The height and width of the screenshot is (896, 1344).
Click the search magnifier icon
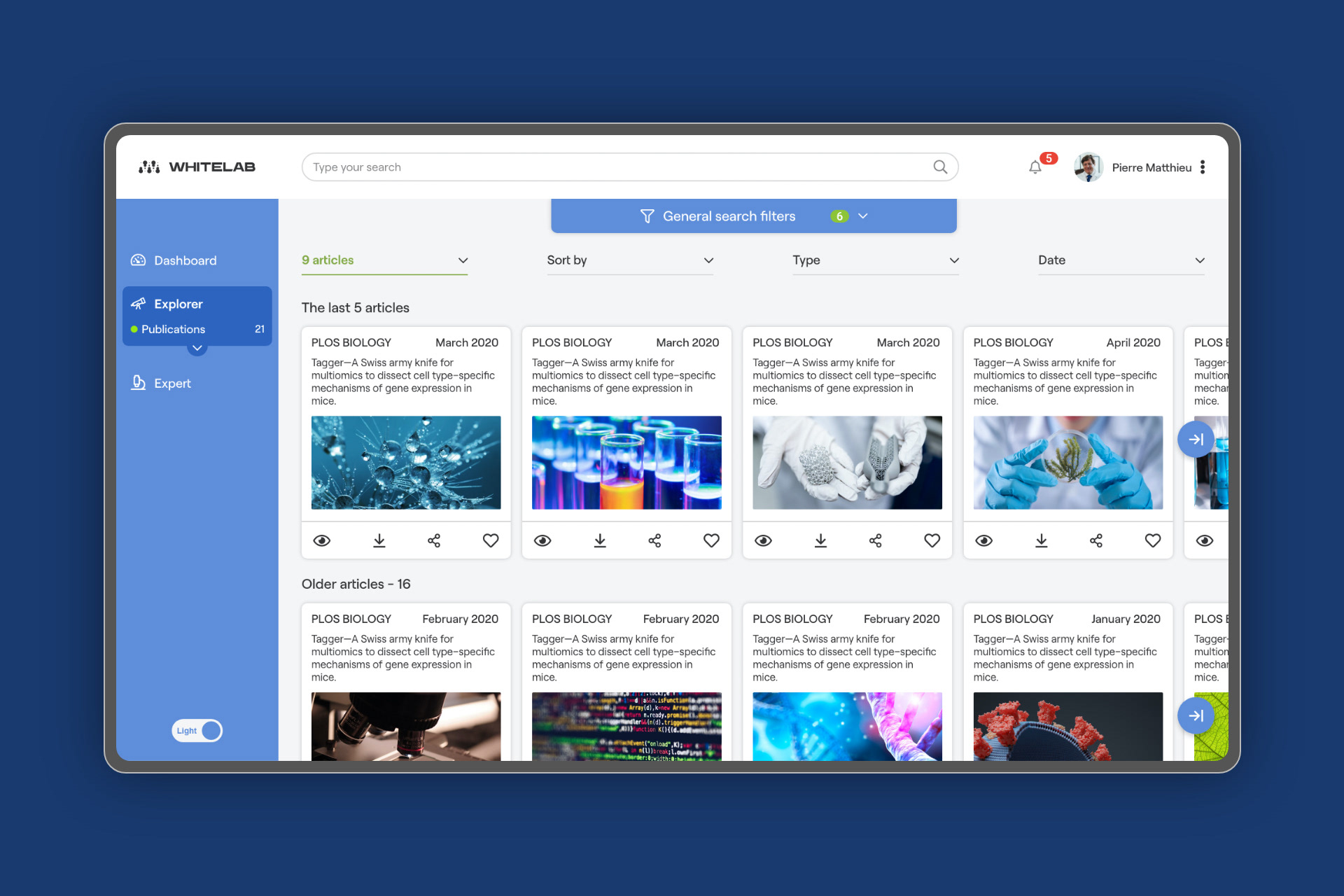click(x=940, y=167)
